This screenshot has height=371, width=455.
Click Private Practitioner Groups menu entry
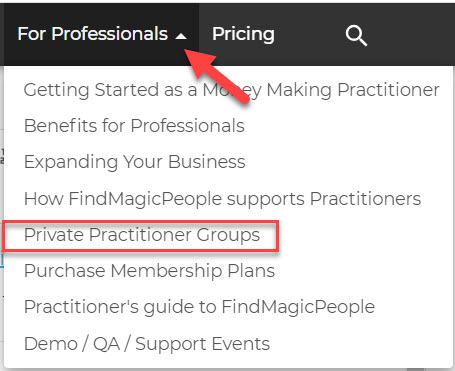pyautogui.click(x=142, y=235)
